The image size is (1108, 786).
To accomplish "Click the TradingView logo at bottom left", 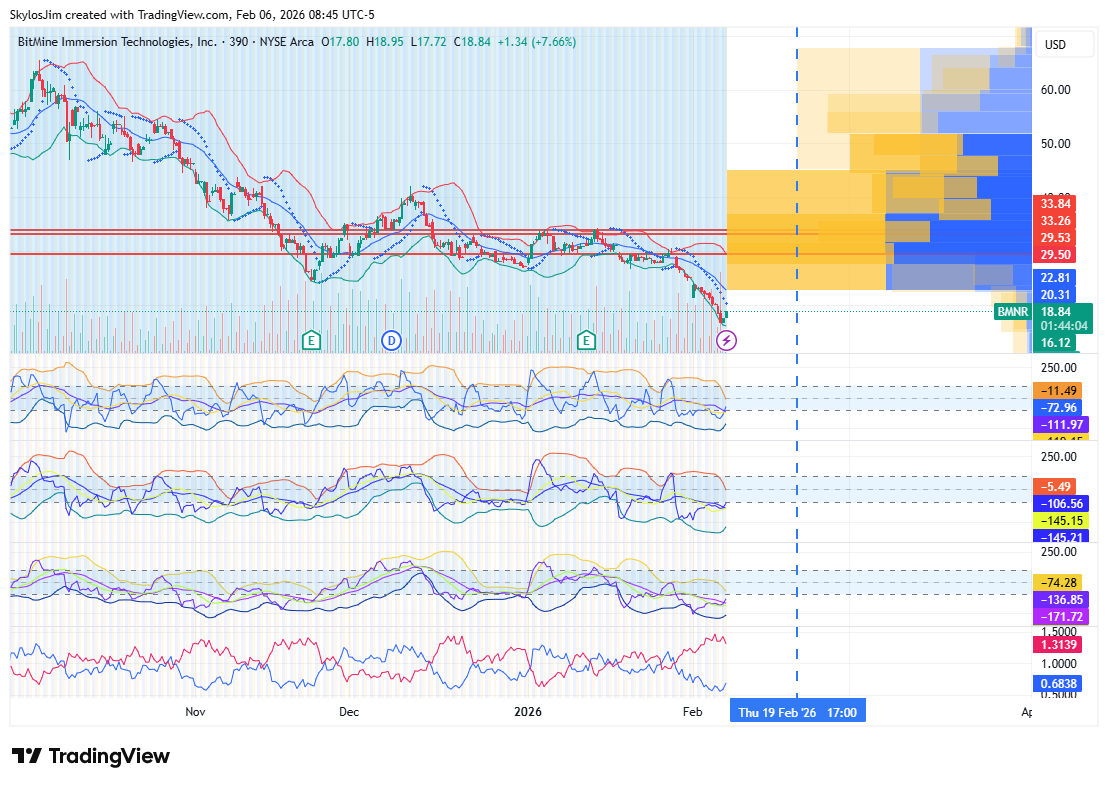I will tap(90, 756).
